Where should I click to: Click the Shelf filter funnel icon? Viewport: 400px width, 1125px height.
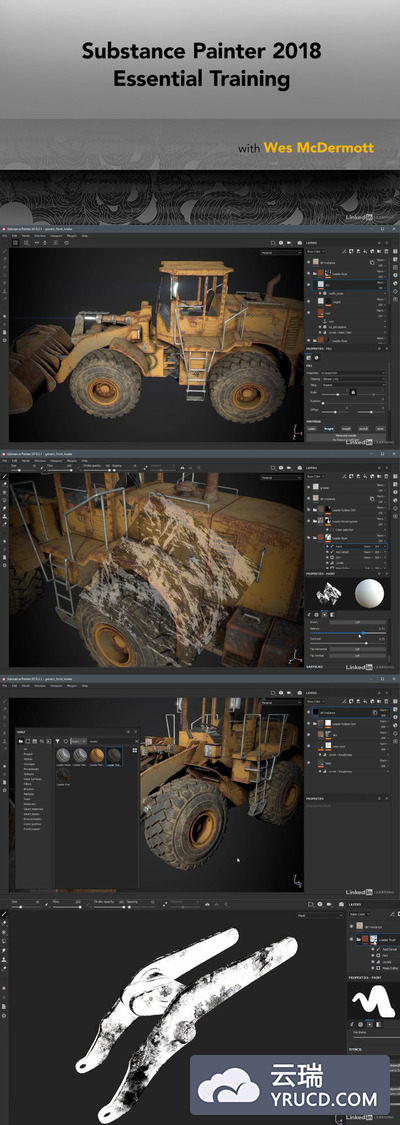pos(57,741)
